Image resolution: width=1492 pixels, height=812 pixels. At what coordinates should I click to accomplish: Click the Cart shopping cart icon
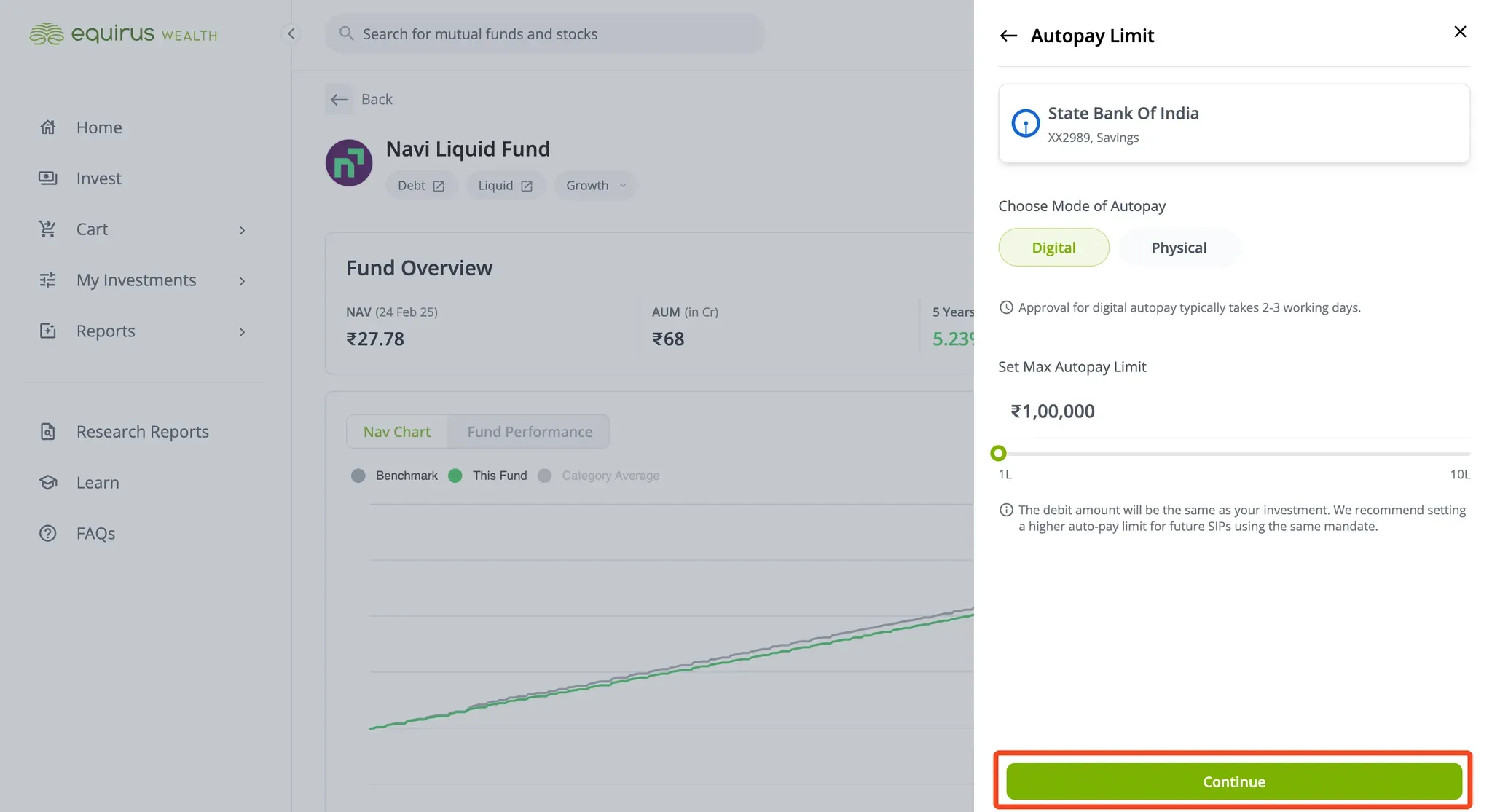tap(48, 229)
